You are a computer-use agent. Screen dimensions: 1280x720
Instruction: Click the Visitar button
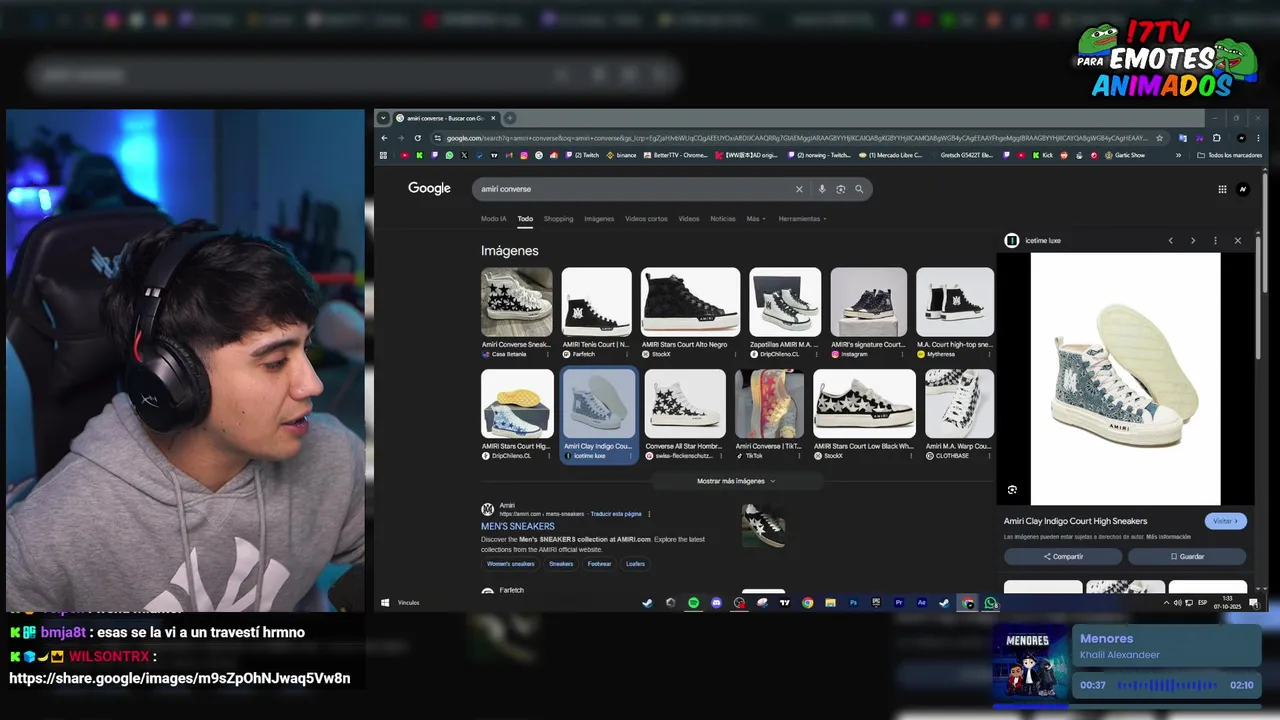click(x=1226, y=521)
